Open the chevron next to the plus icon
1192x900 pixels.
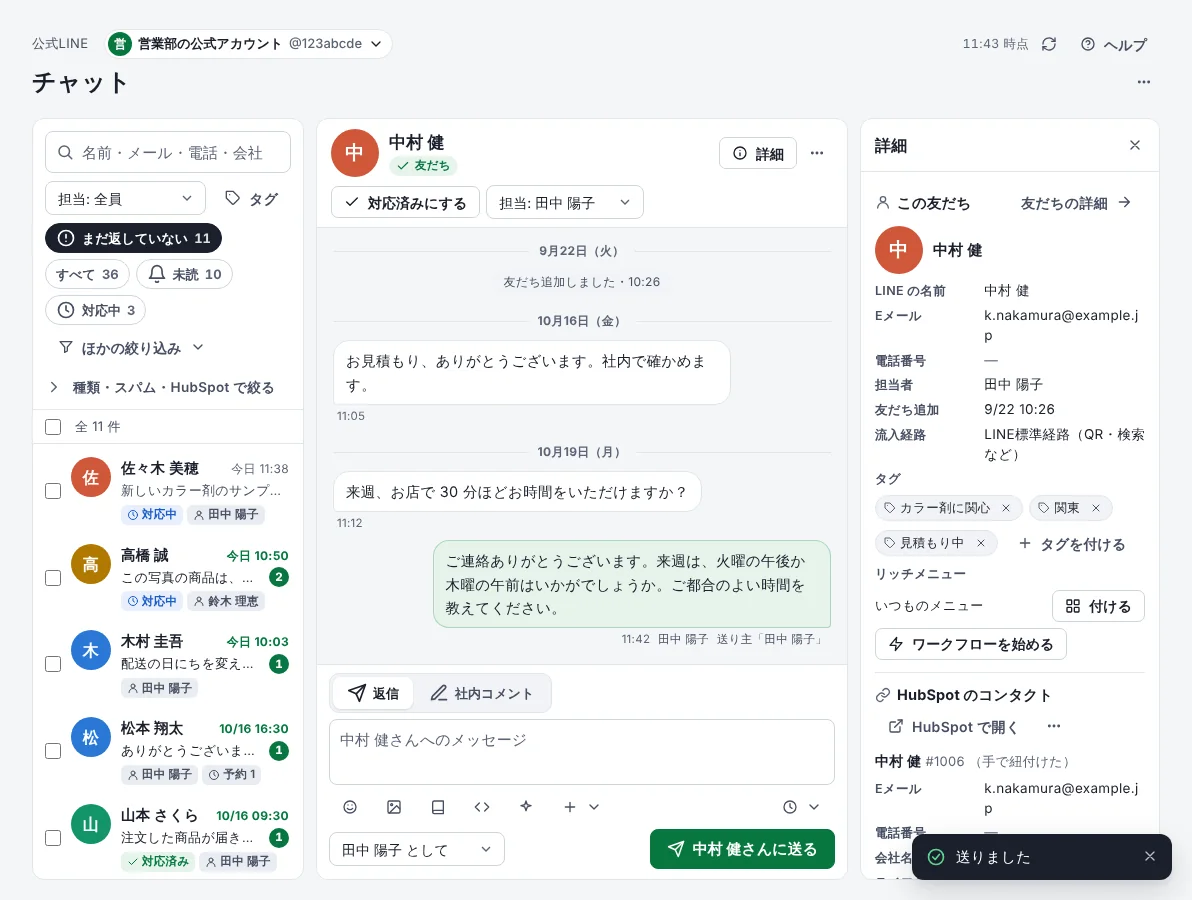(x=594, y=807)
